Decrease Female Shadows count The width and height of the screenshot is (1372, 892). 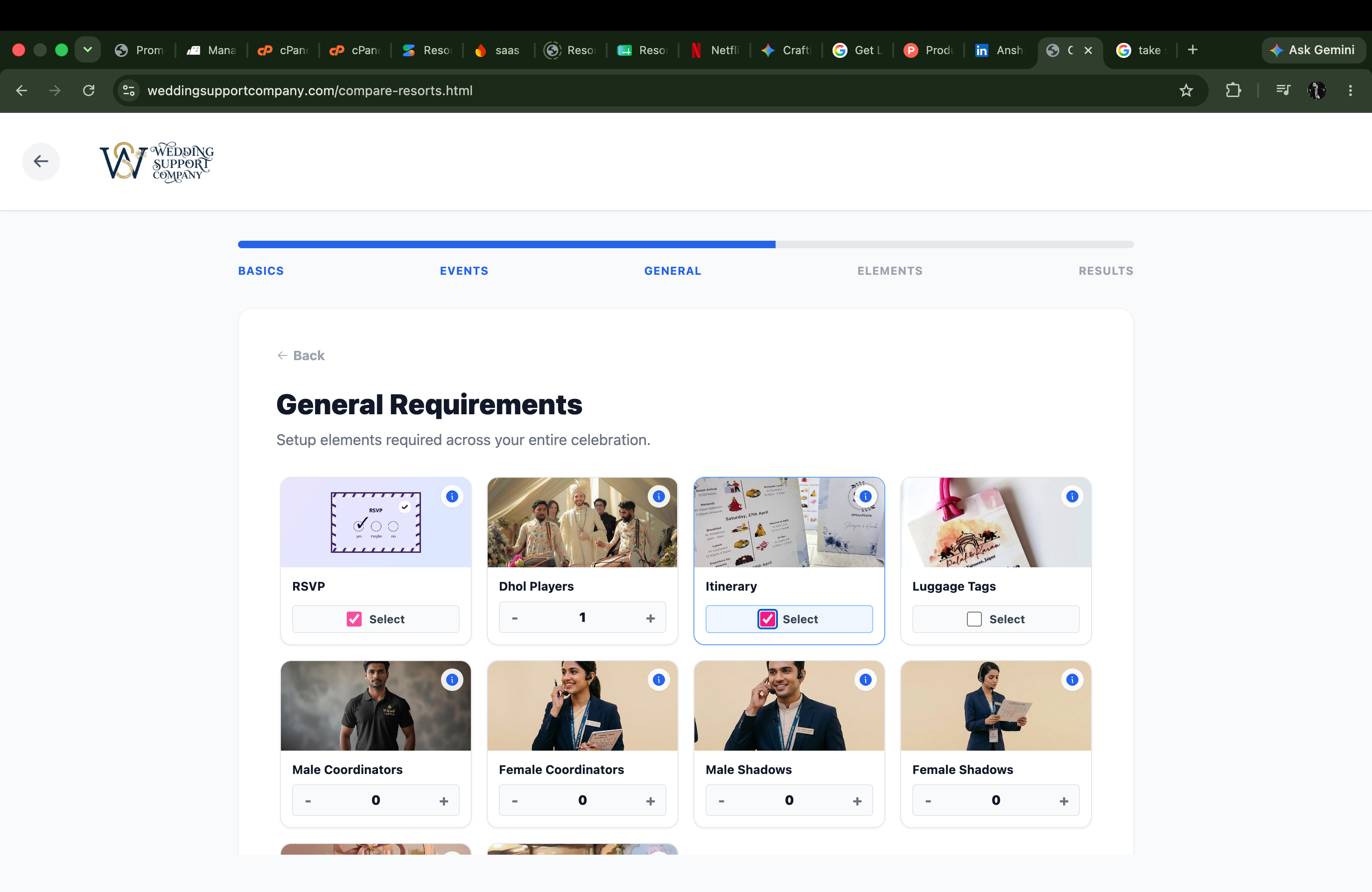click(x=928, y=801)
